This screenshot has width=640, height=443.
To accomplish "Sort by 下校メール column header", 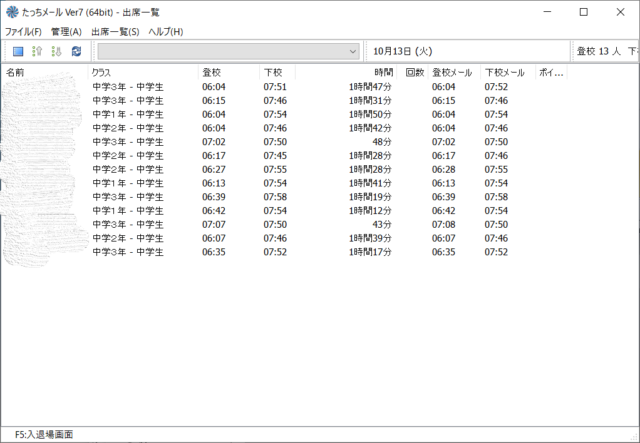I will 505,73.
